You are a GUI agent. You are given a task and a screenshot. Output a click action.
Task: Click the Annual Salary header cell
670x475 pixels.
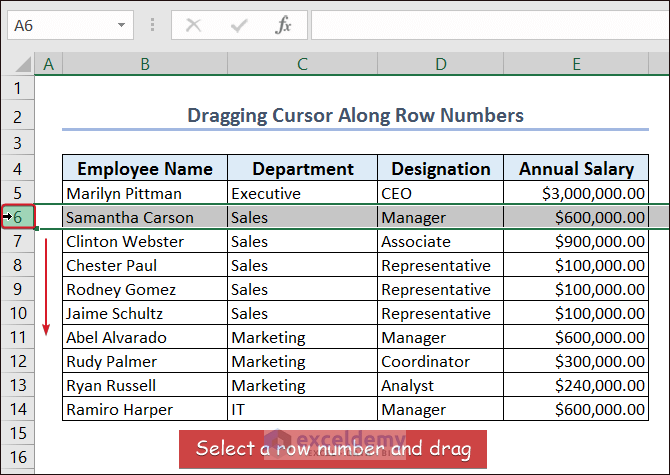coord(576,169)
